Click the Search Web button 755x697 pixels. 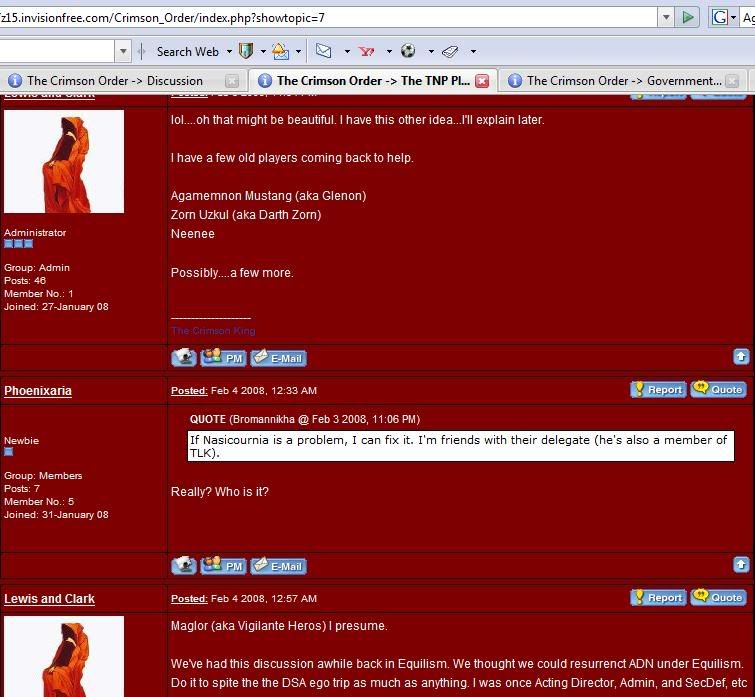(187, 52)
